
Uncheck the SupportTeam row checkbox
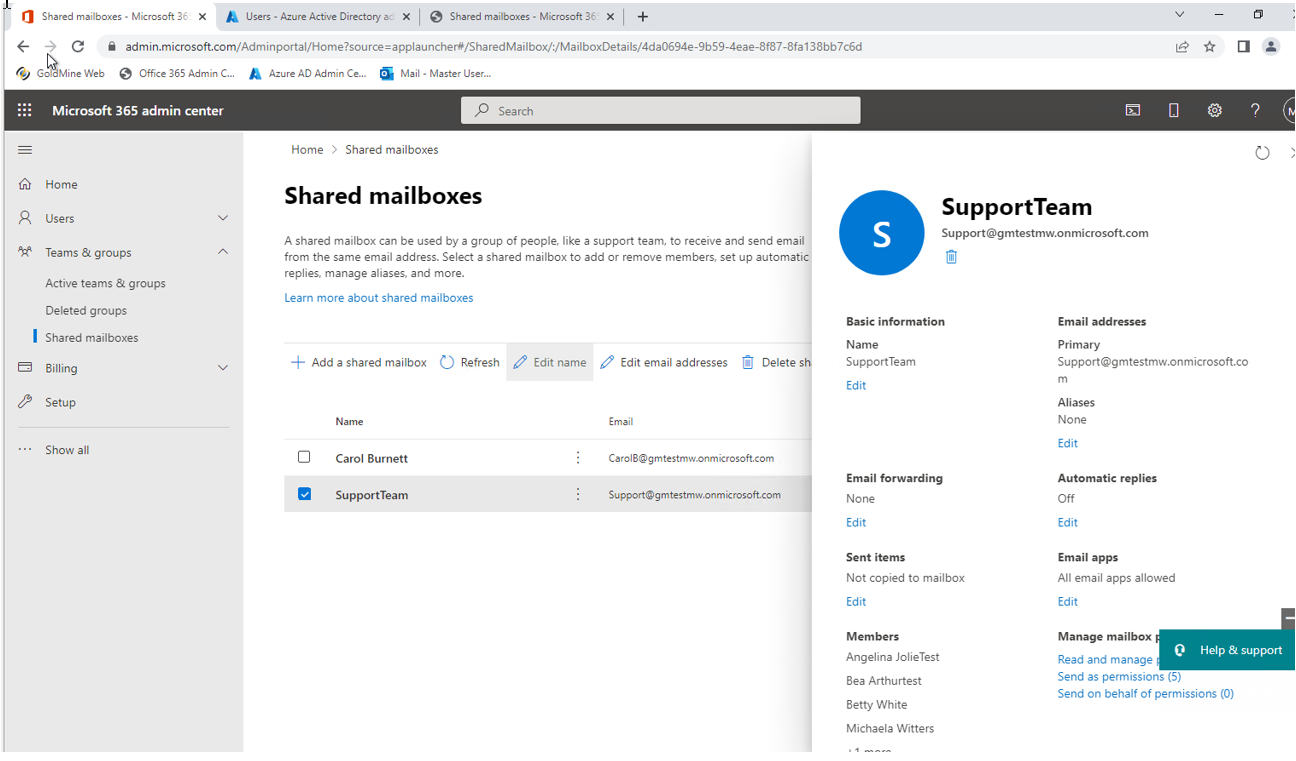click(x=304, y=493)
